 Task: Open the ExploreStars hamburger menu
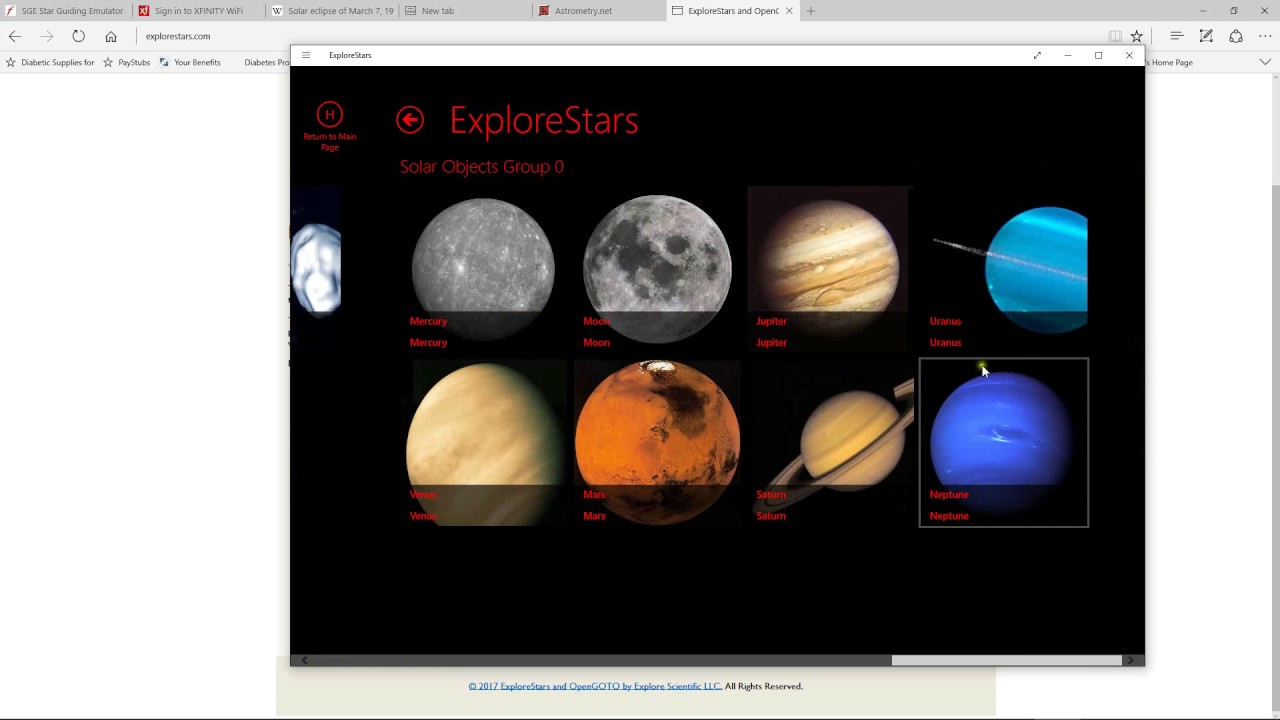(306, 55)
